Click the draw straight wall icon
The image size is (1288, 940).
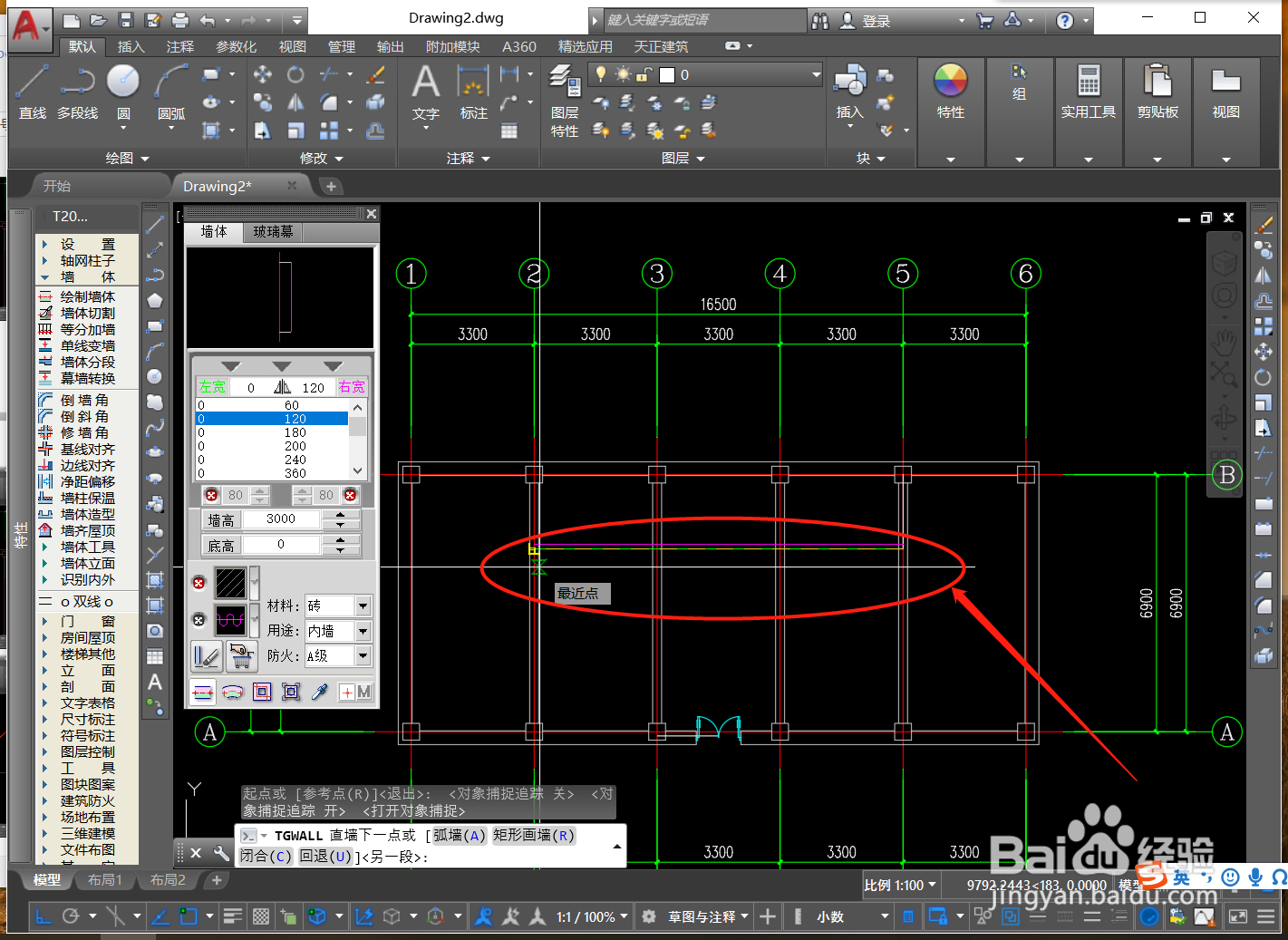(203, 693)
